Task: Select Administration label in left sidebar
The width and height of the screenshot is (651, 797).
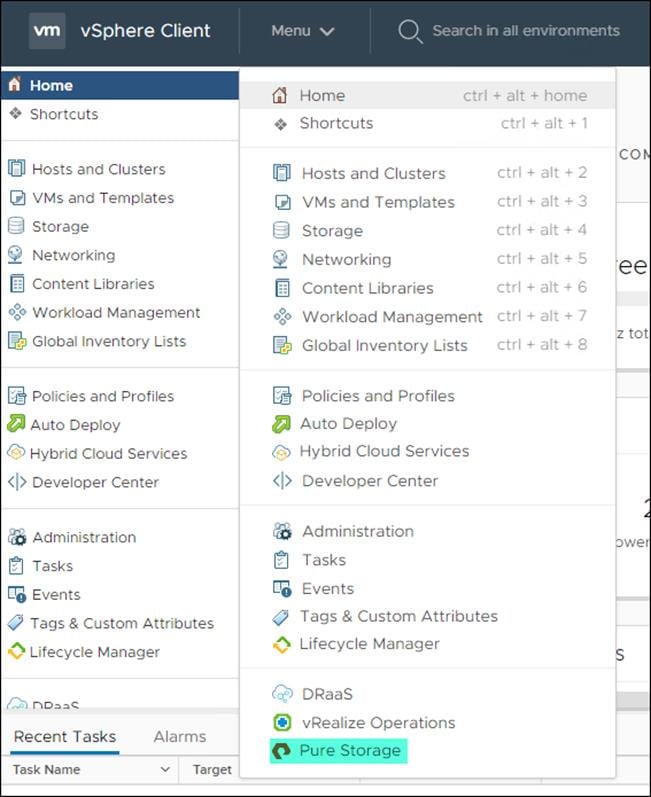Action: [x=84, y=537]
